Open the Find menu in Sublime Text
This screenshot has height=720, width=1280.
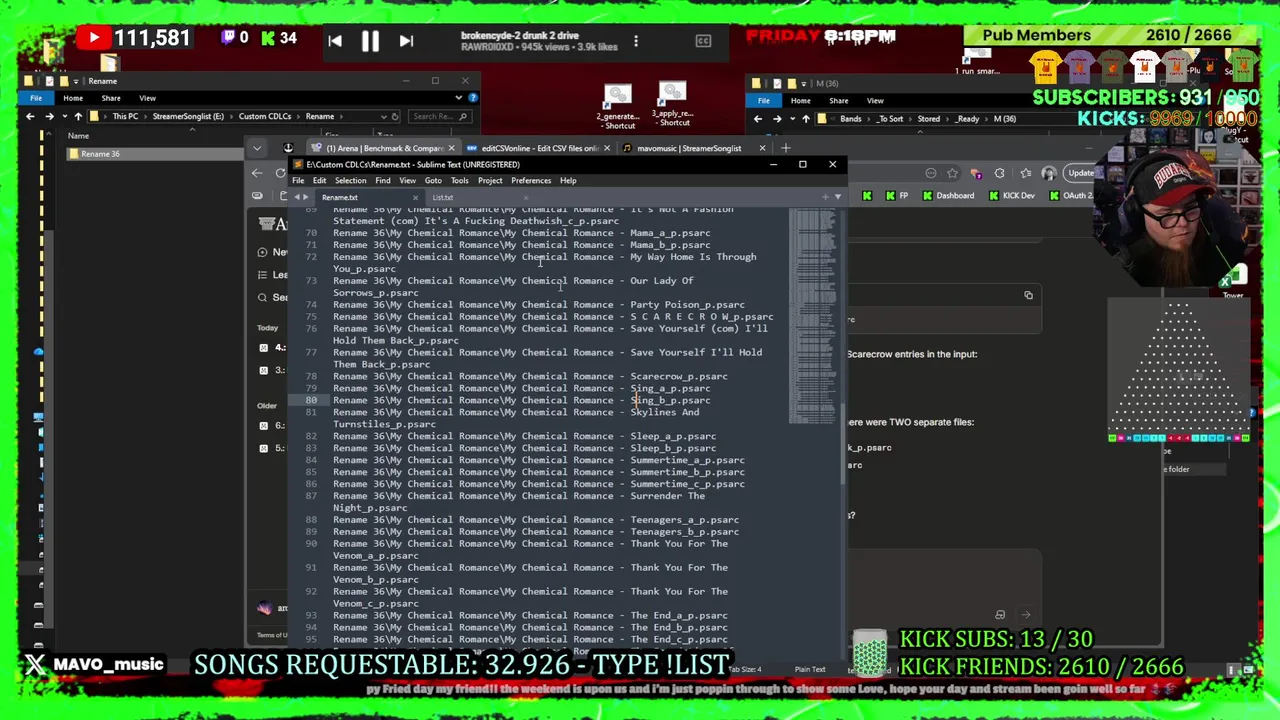pyautogui.click(x=382, y=181)
